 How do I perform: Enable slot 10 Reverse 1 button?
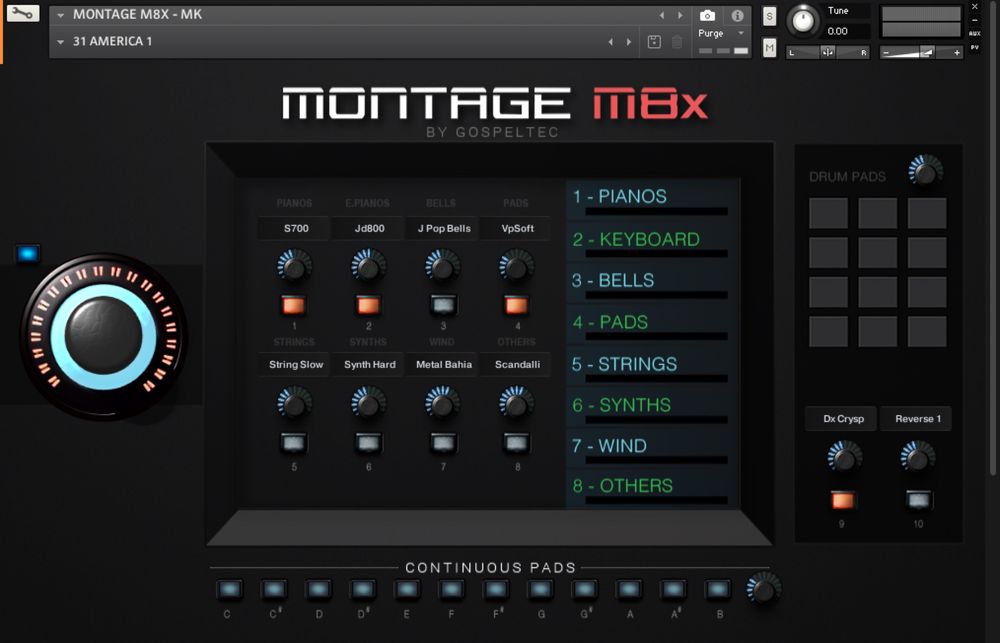pyautogui.click(x=918, y=500)
